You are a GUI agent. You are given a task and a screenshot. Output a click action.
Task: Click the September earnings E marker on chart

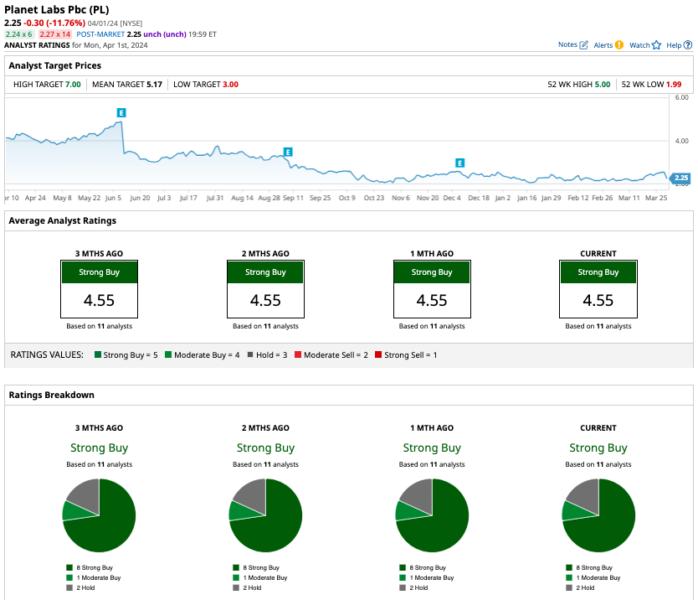[x=288, y=152]
